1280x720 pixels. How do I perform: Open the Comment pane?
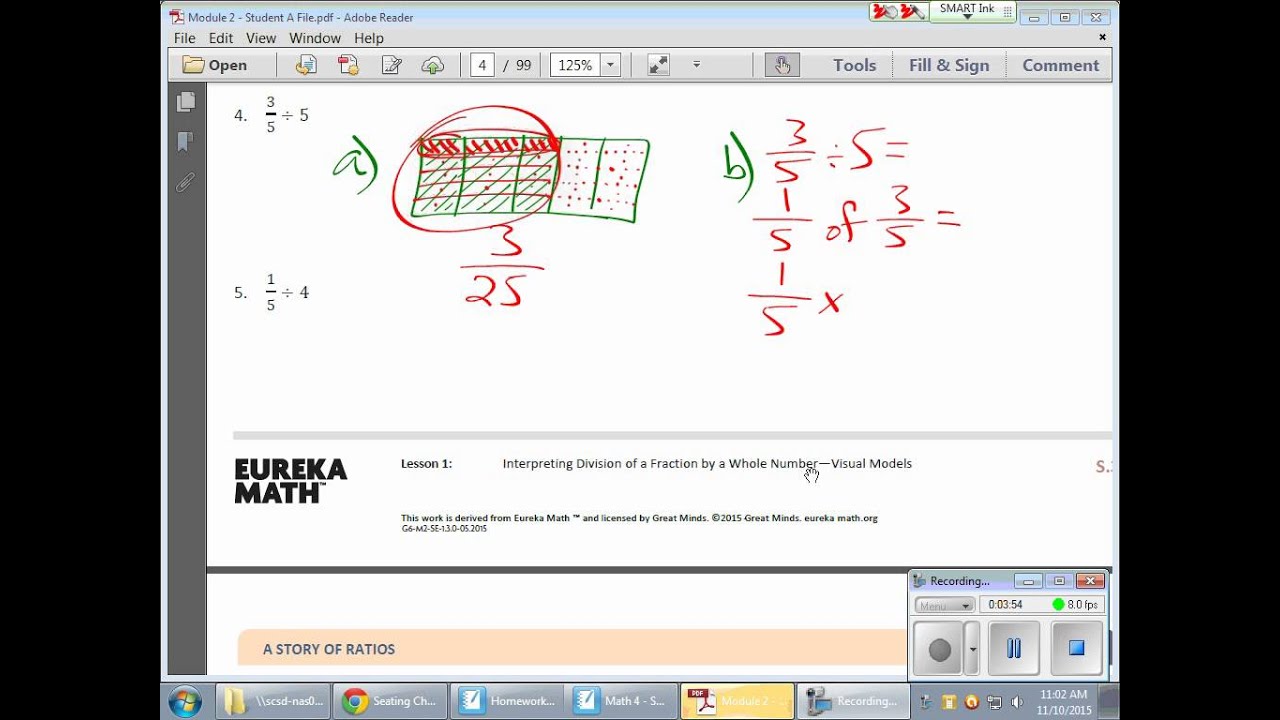(x=1060, y=65)
